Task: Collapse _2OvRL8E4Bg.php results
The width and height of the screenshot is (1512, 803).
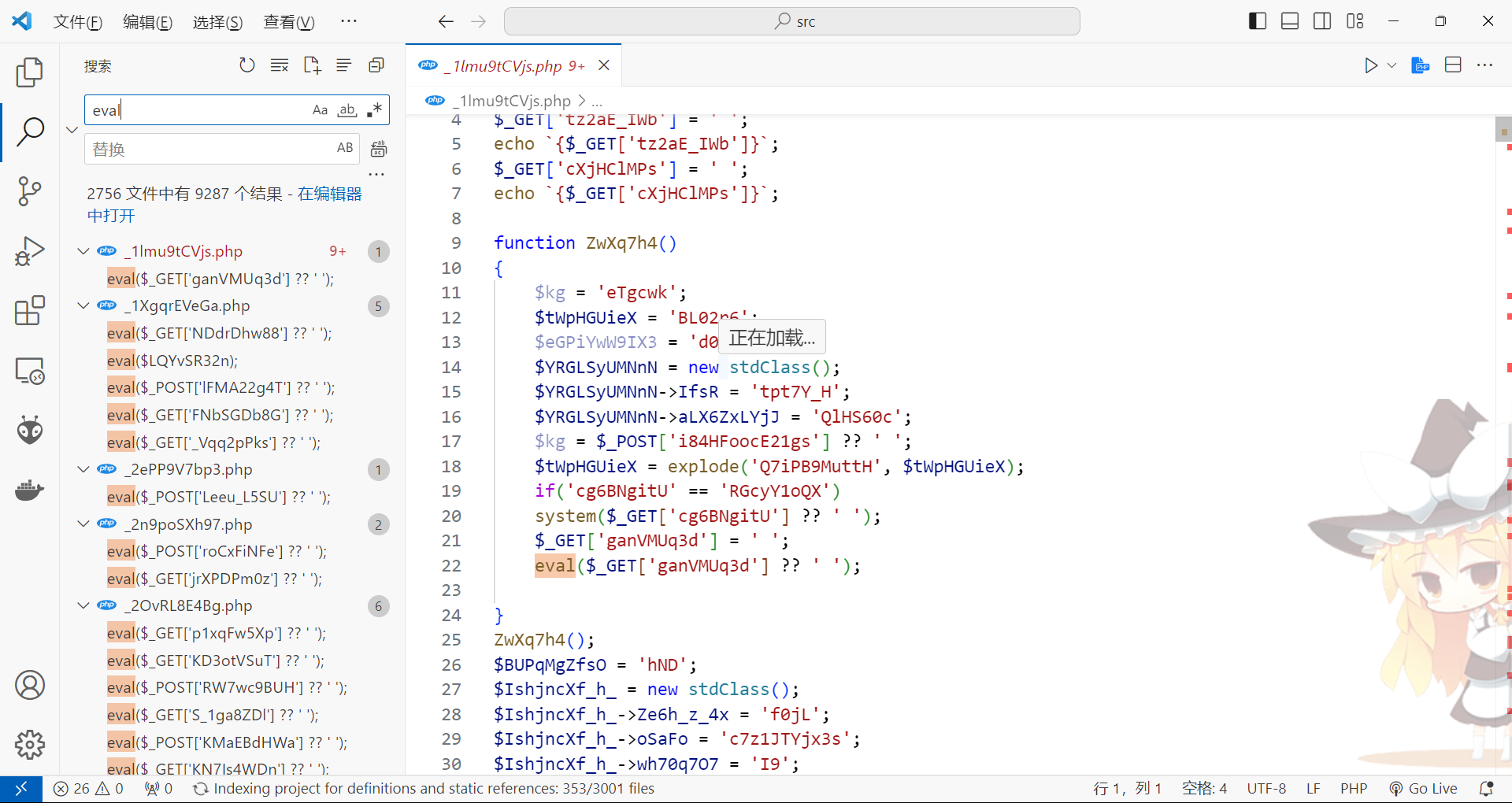Action: tap(83, 605)
